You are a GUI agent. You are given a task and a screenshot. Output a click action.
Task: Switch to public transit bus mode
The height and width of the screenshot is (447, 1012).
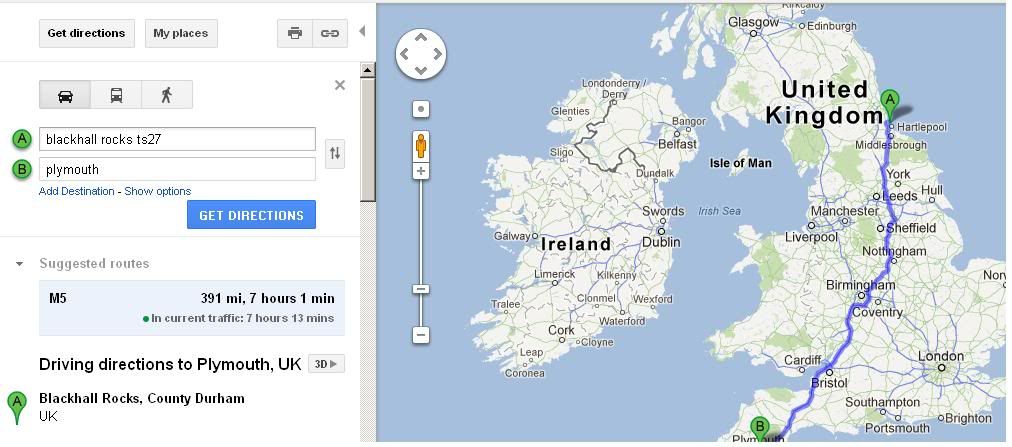click(x=116, y=95)
